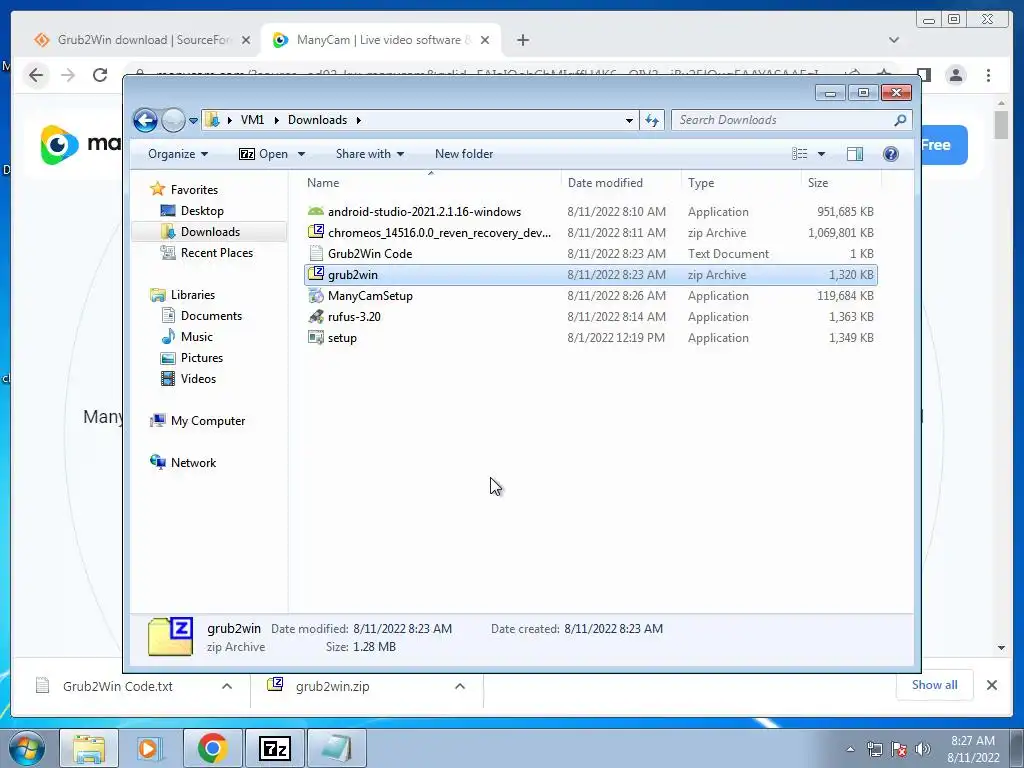Click Open with 7z toolbar button
Screen dimensions: 1024x768
[264, 154]
